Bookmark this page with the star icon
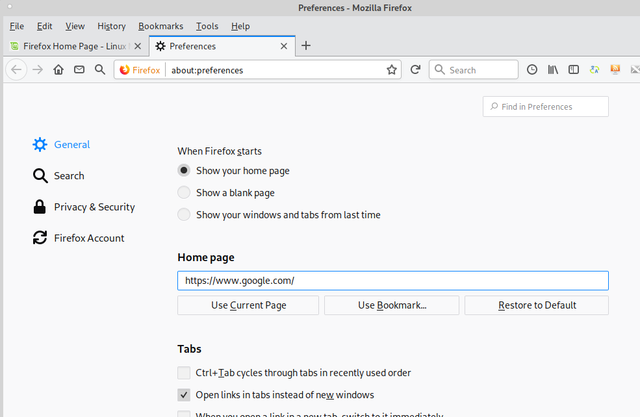This screenshot has height=417, width=640. 392,70
